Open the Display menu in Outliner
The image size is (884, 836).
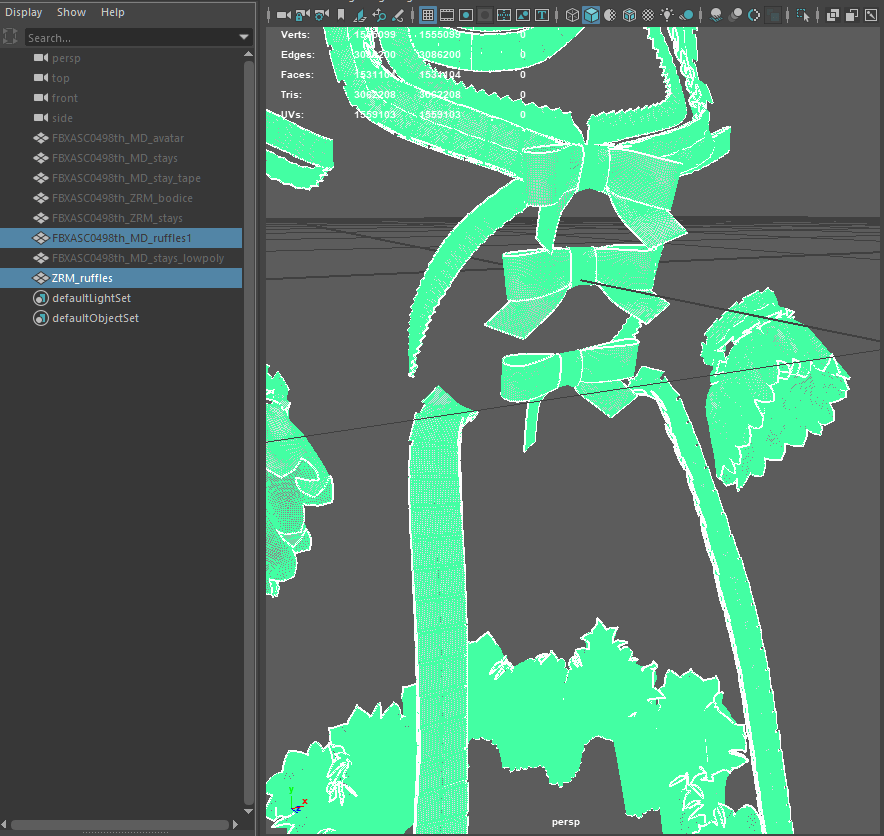(23, 12)
